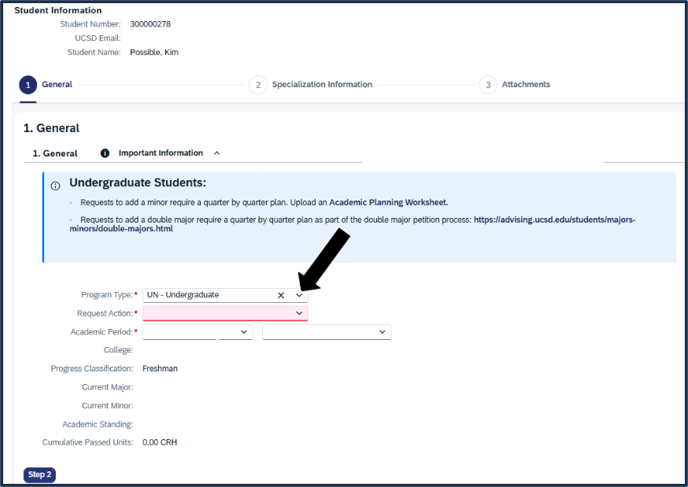Click the Academic Standing label
Screen dimensions: 688x487
click(x=98, y=424)
